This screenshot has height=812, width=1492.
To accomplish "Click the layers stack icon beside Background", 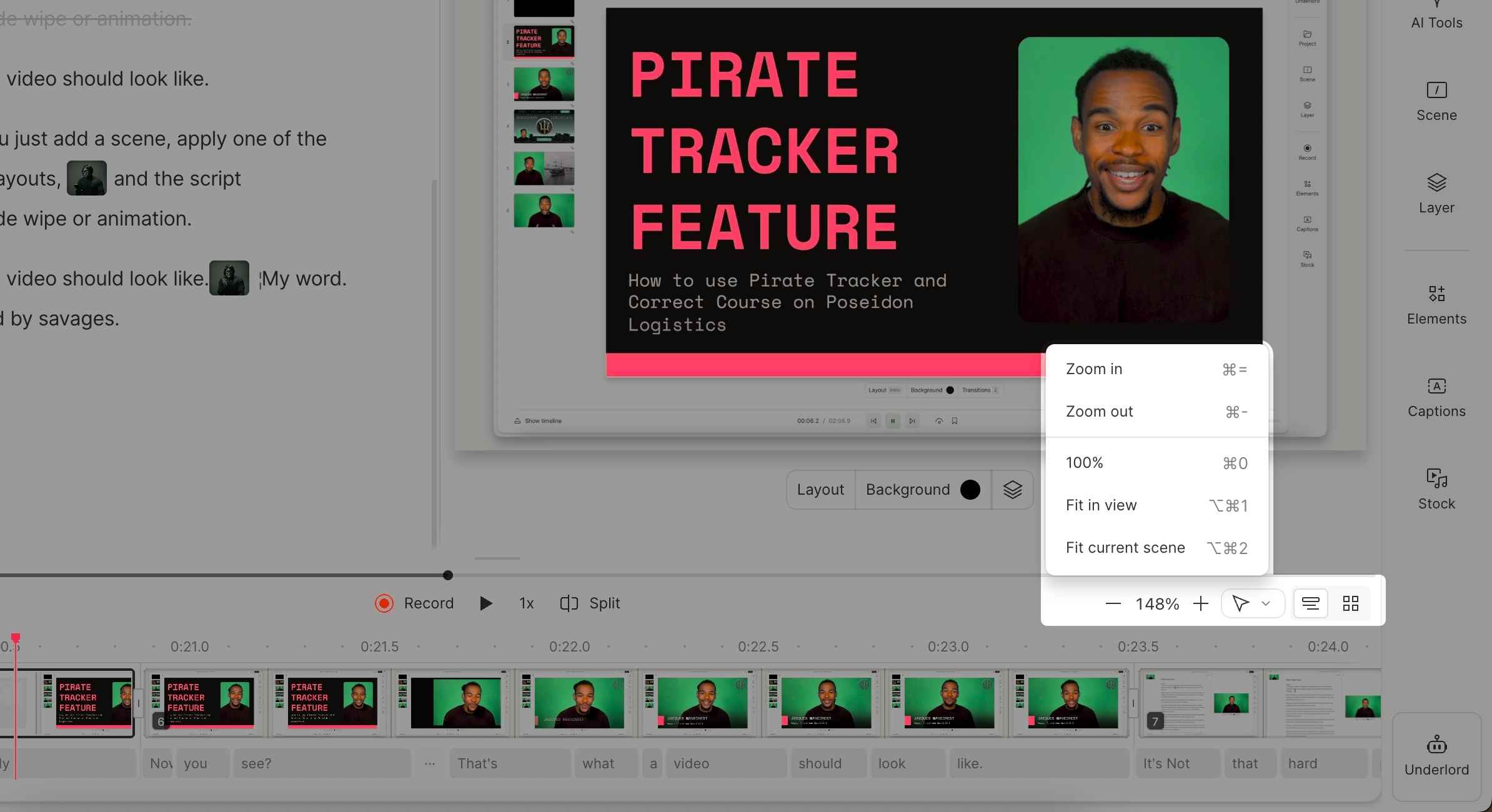I will point(1012,490).
